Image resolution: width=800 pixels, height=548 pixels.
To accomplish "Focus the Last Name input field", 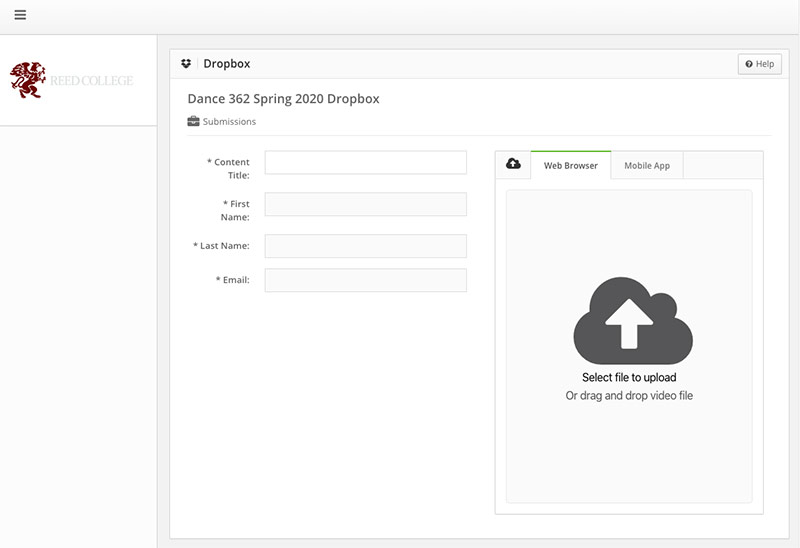I will 365,246.
